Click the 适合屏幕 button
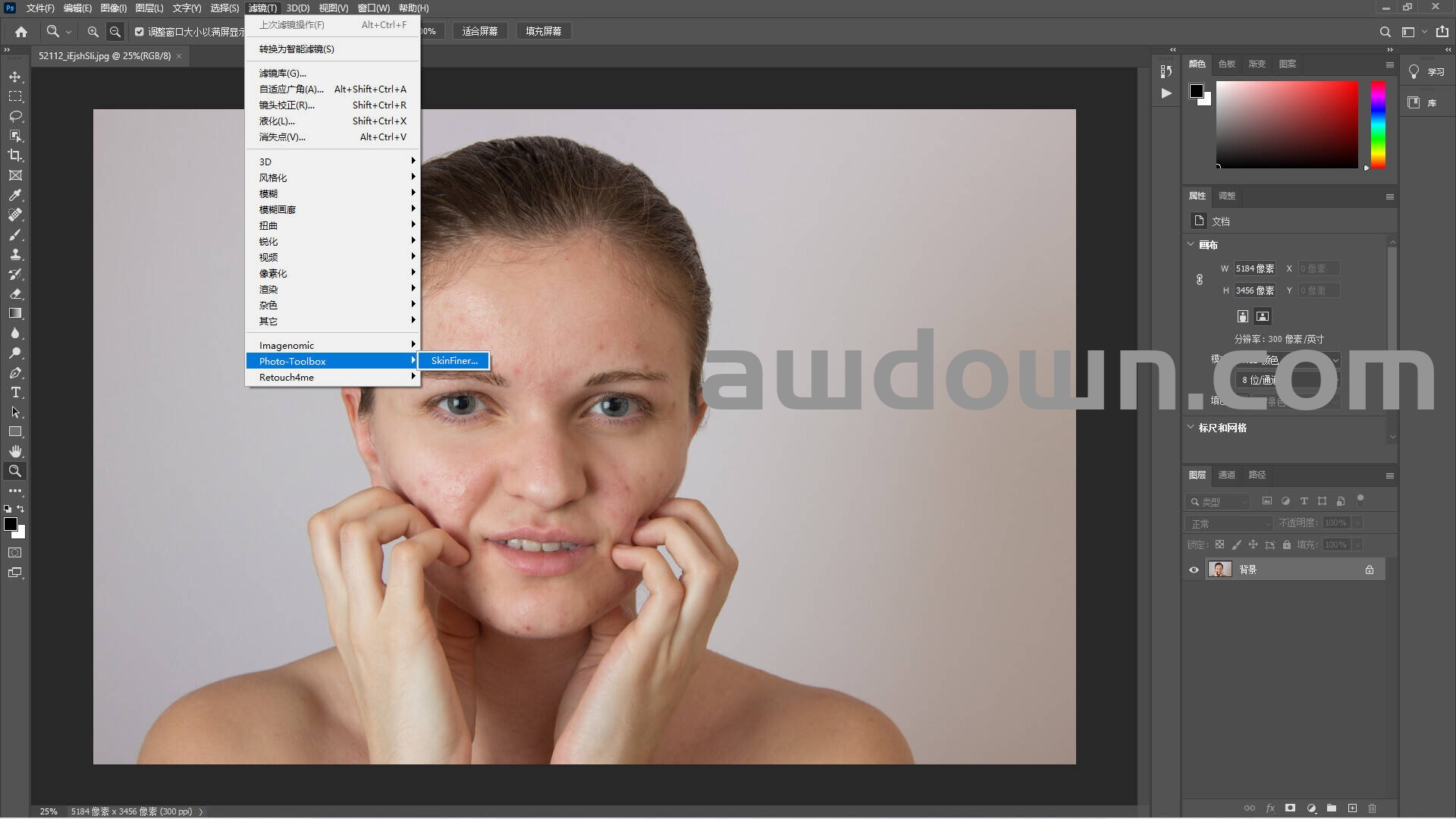Image resolution: width=1456 pixels, height=819 pixels. click(479, 31)
